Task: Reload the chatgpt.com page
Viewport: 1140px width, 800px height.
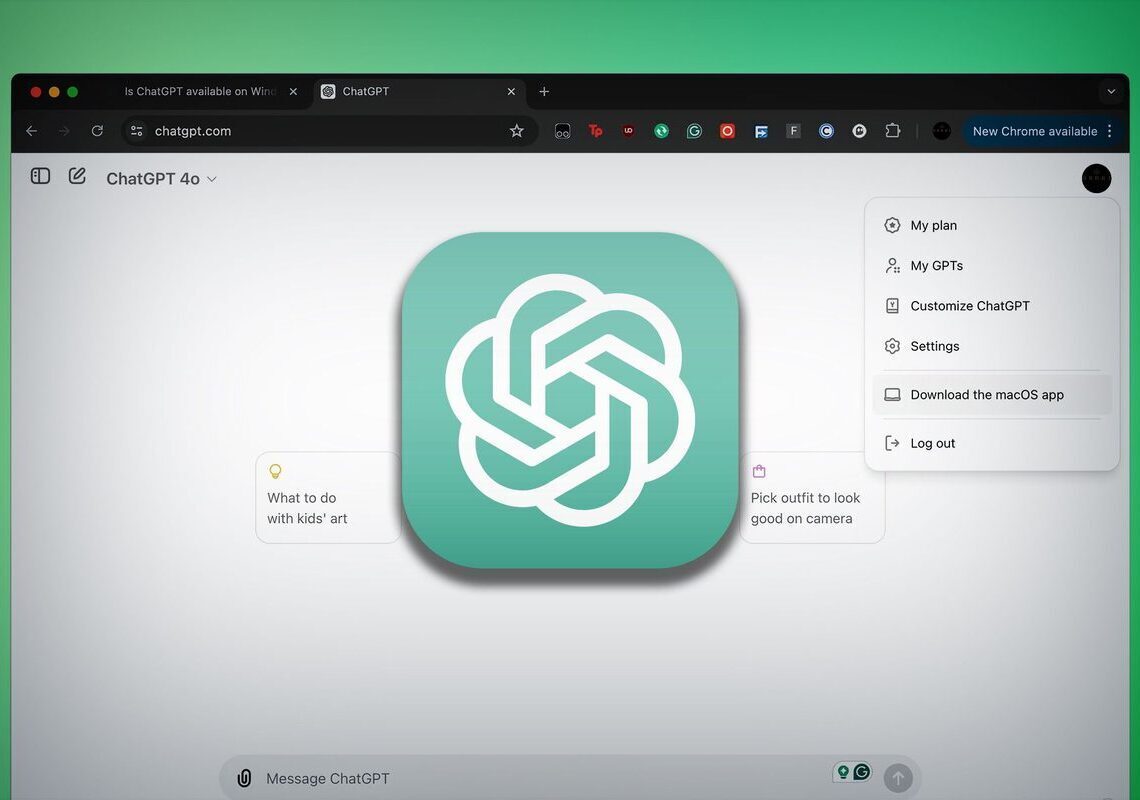Action: tap(97, 131)
